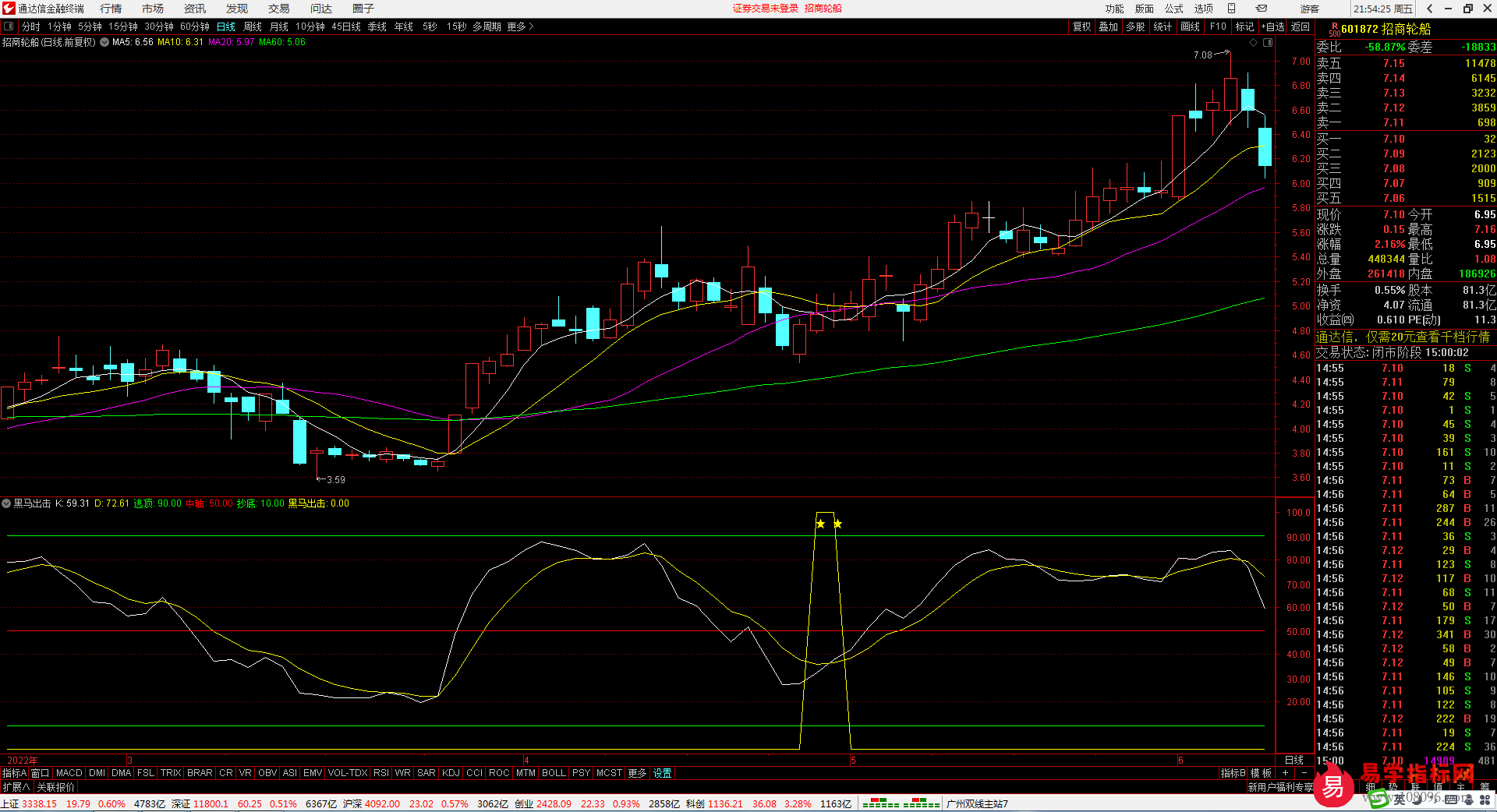Viewport: 1497px width, 812px height.
Task: Open the indicator 设置 settings
Action: [663, 773]
